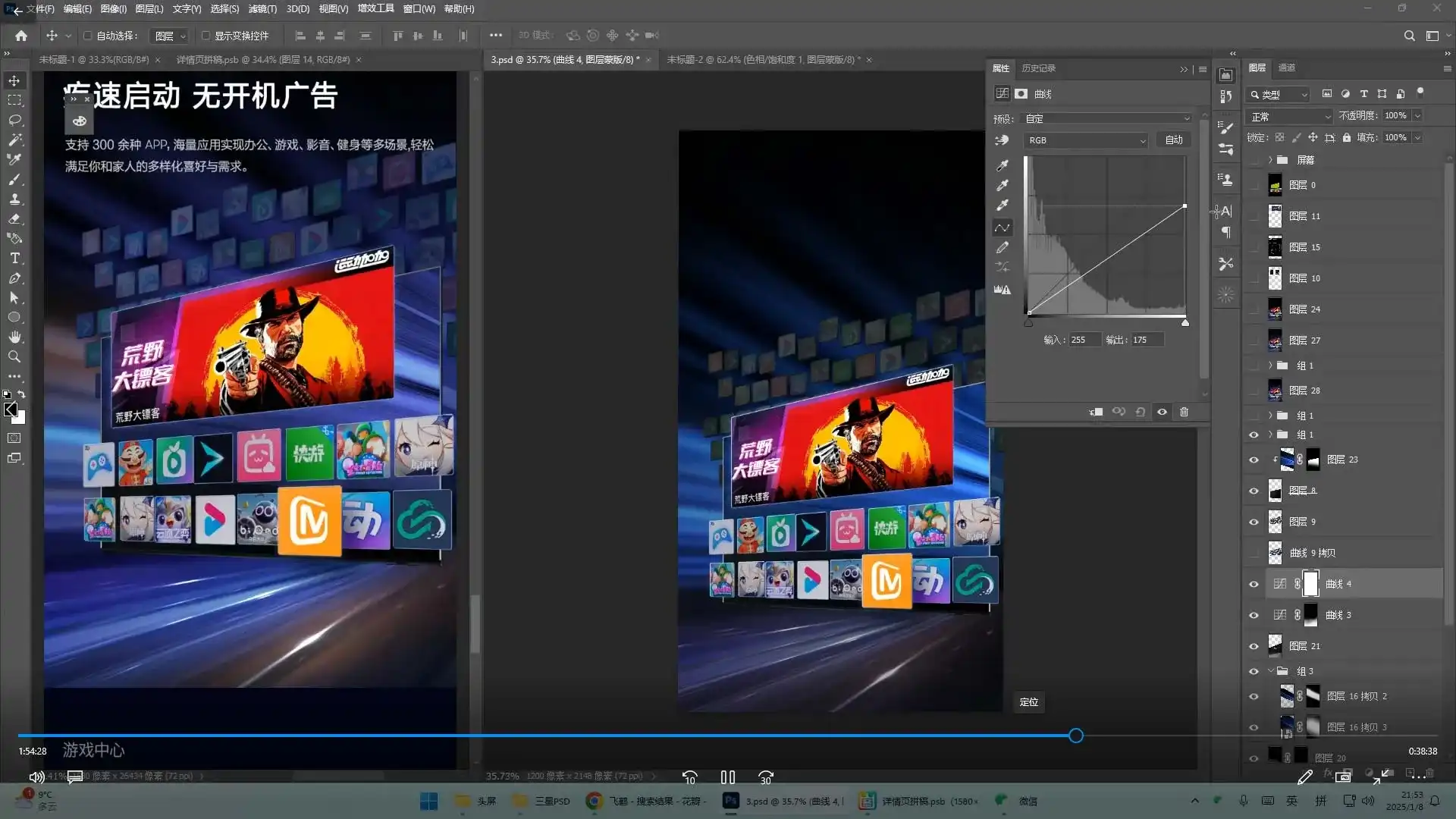1456x819 pixels.
Task: Open the 滤镜(T) menu
Action: (262, 9)
